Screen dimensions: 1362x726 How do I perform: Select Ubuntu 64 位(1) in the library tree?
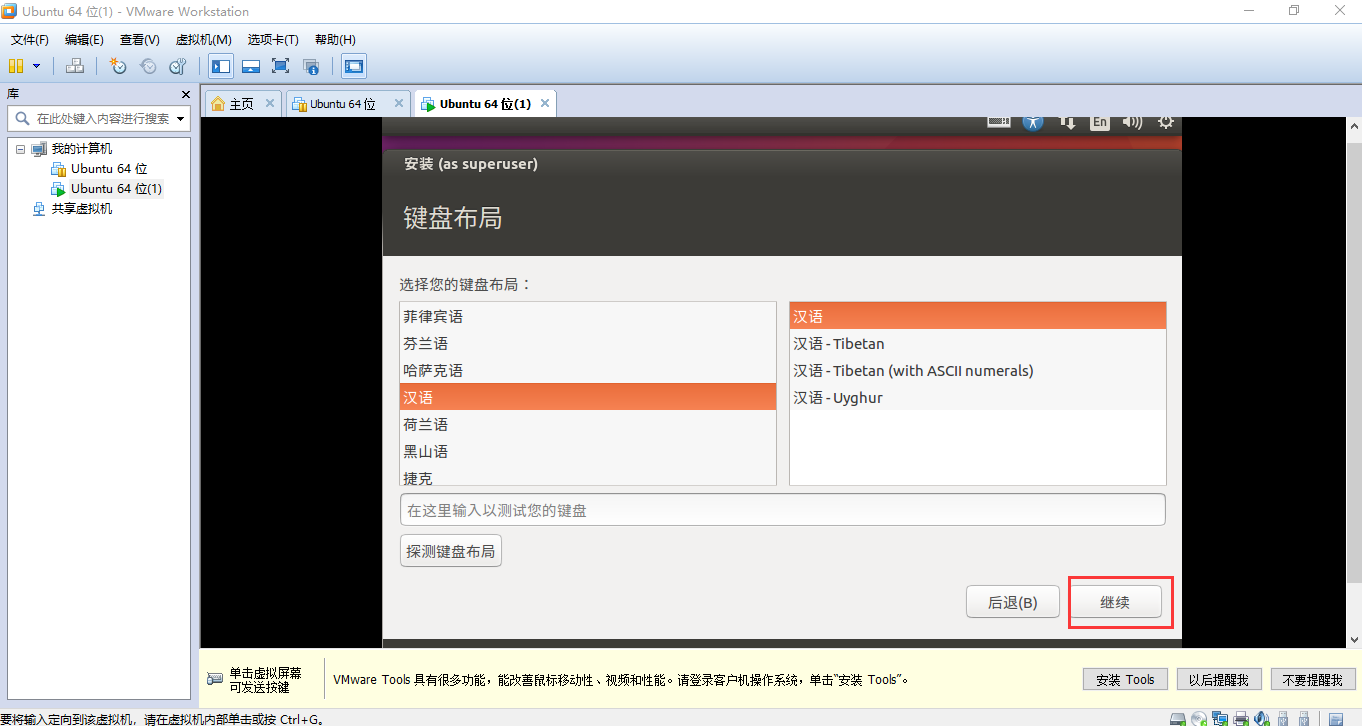pyautogui.click(x=116, y=189)
